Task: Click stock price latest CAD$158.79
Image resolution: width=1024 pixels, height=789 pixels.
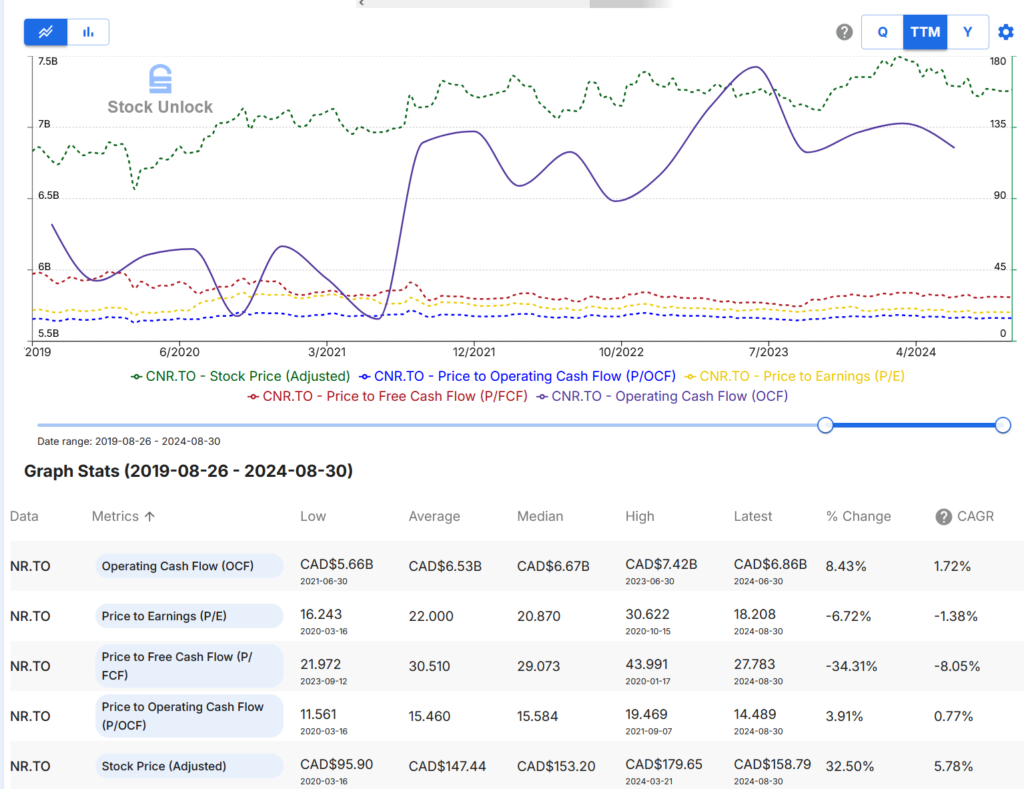Action: [x=772, y=764]
